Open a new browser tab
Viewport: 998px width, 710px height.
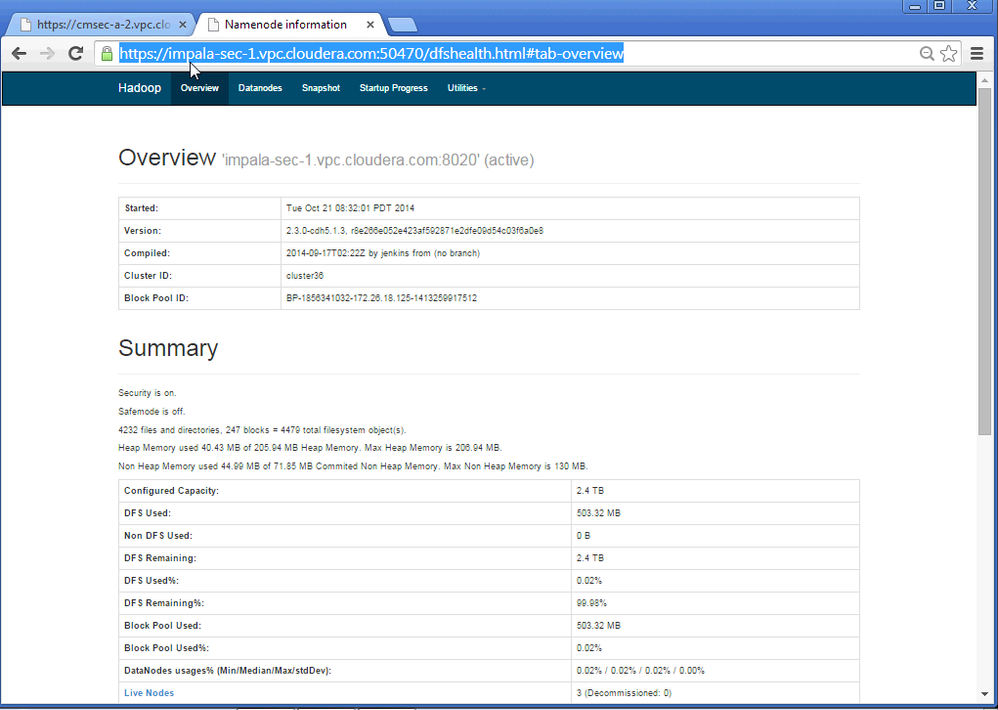(x=402, y=25)
